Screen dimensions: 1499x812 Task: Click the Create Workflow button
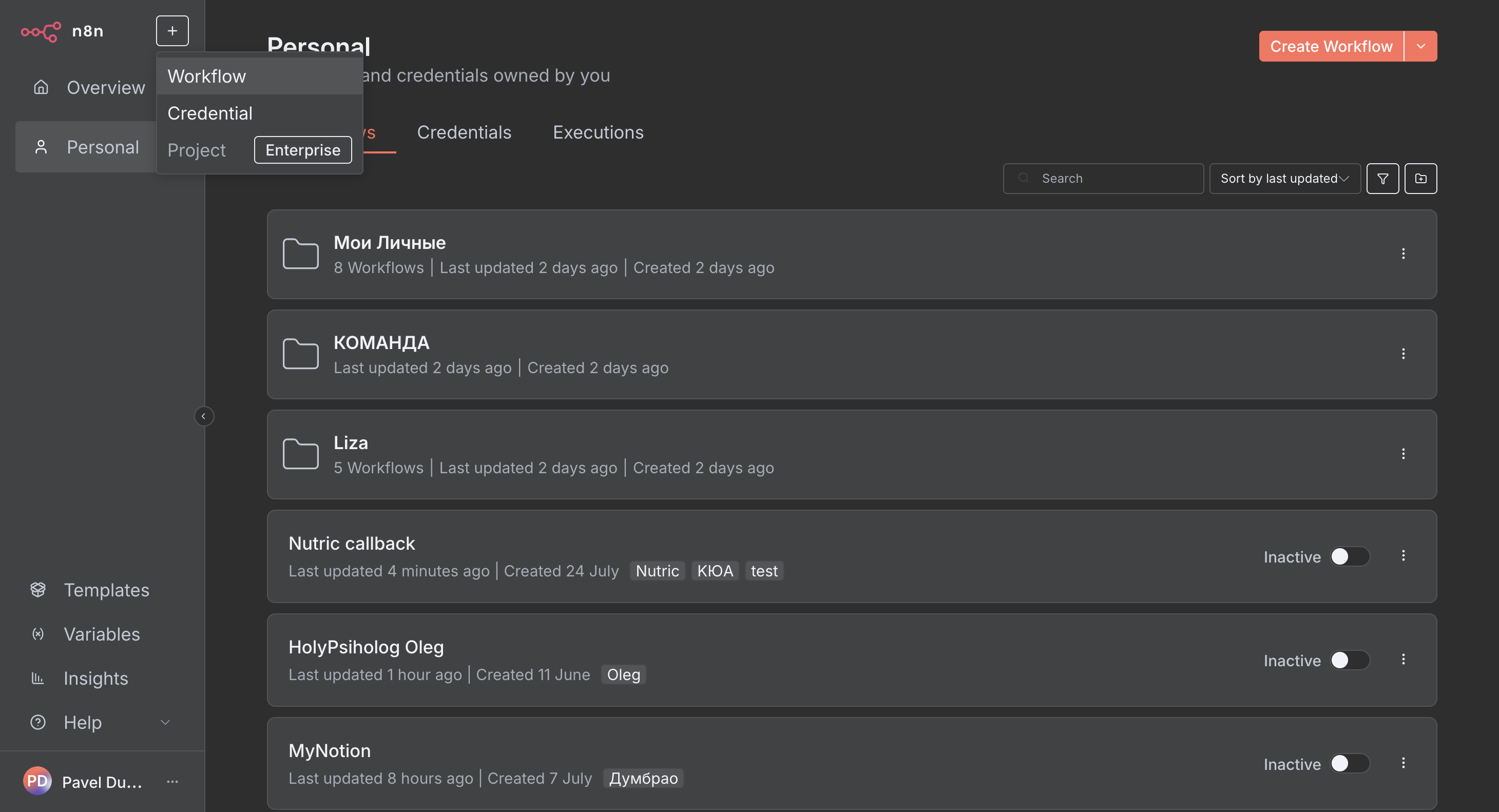pos(1331,47)
